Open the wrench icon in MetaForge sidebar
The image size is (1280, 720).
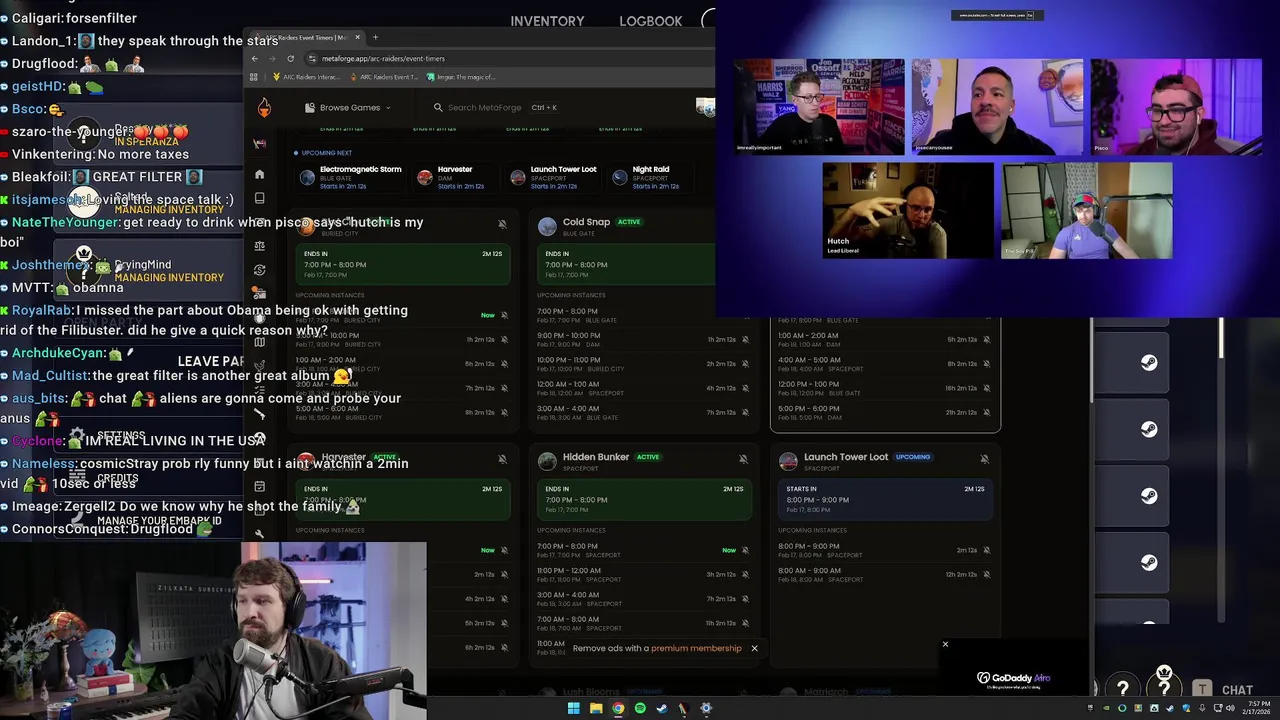(x=260, y=534)
